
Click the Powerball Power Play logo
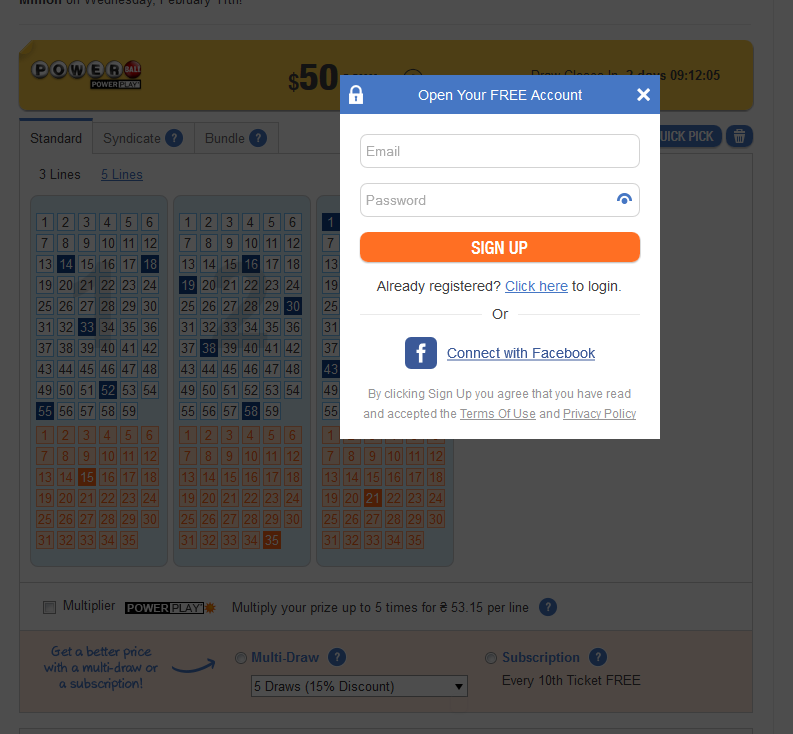(86, 75)
